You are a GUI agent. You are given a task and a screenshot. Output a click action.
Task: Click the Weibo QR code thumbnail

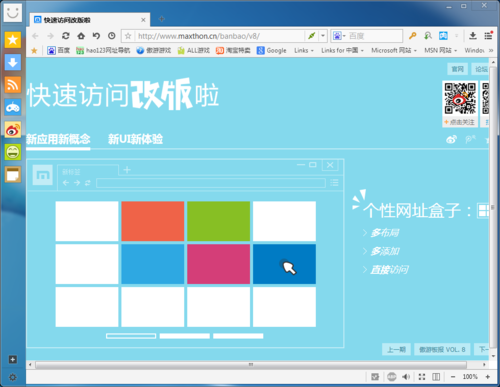coord(460,99)
